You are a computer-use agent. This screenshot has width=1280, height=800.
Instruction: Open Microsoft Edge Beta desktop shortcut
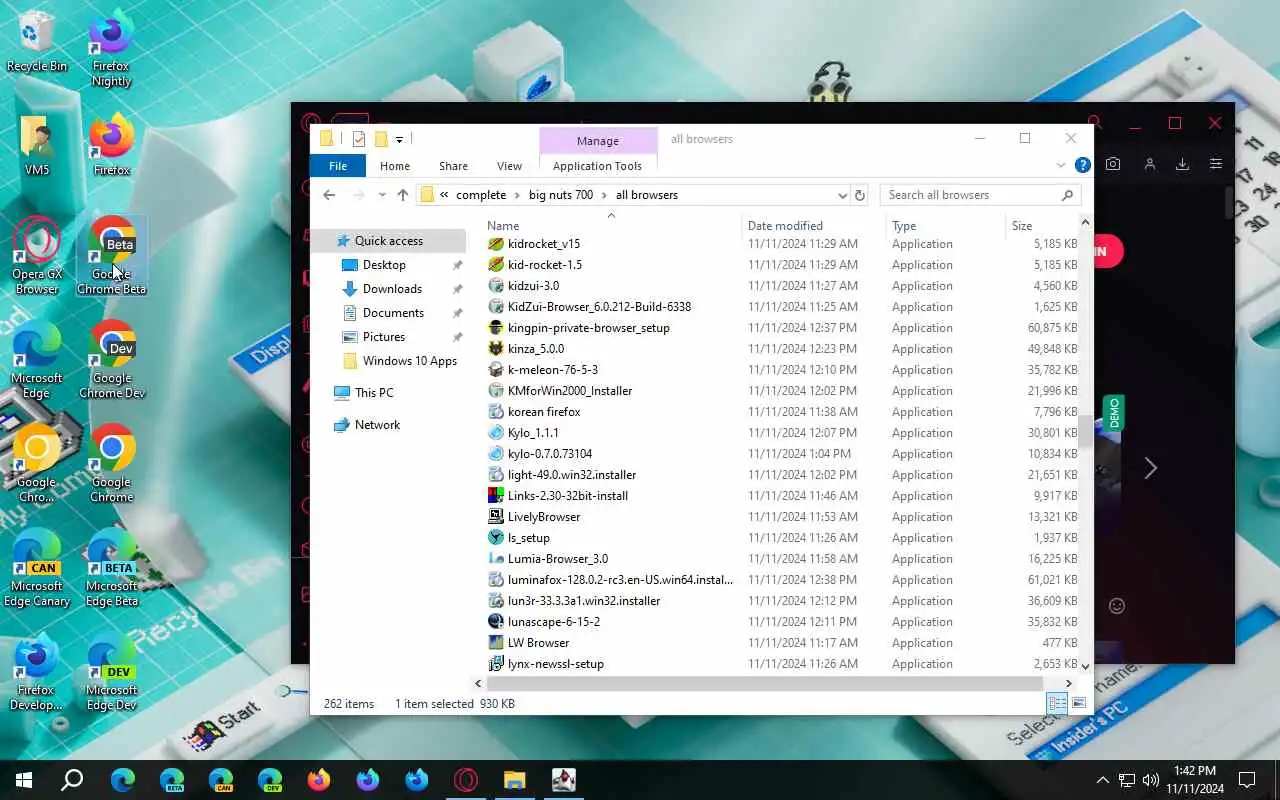tap(112, 568)
